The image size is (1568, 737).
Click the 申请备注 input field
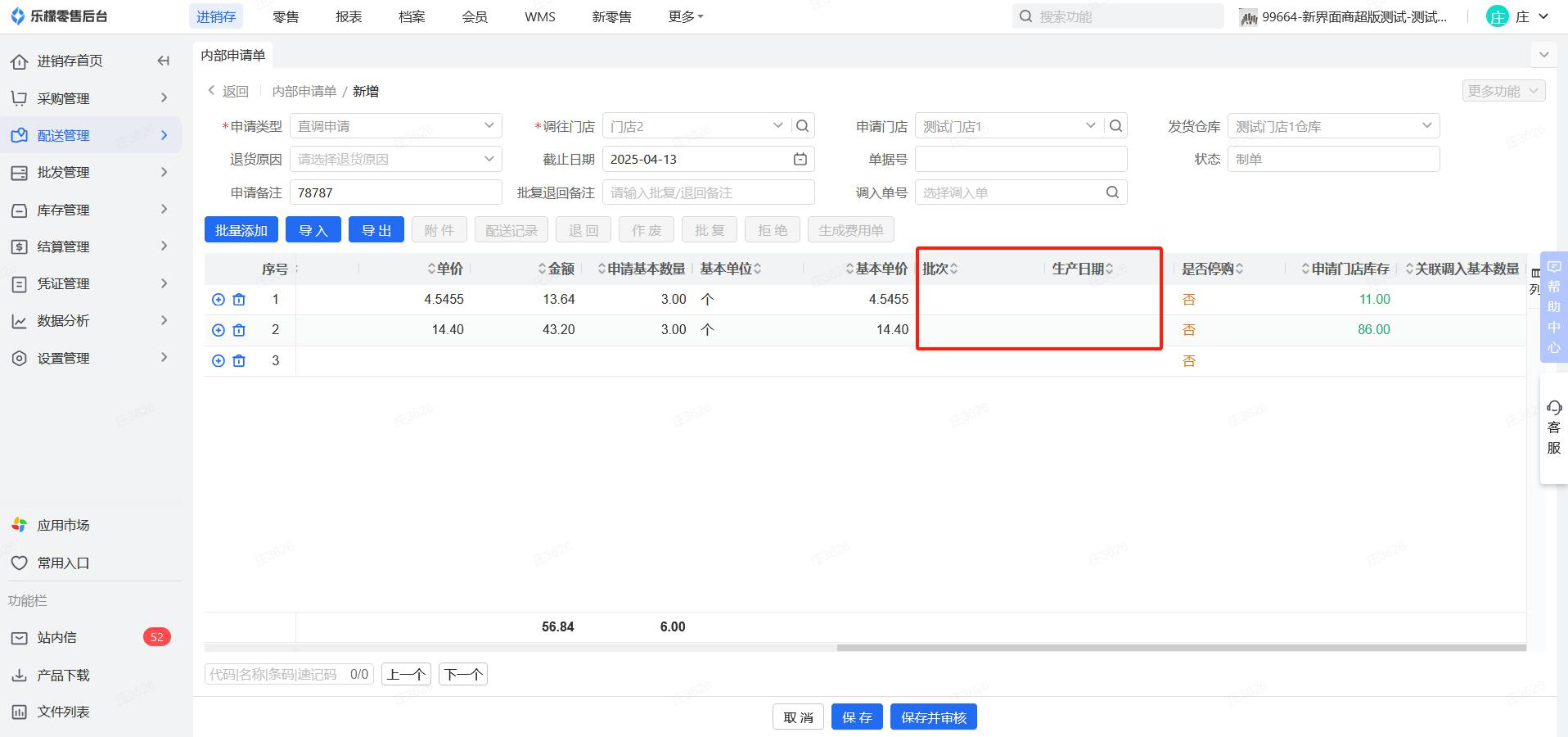[395, 192]
